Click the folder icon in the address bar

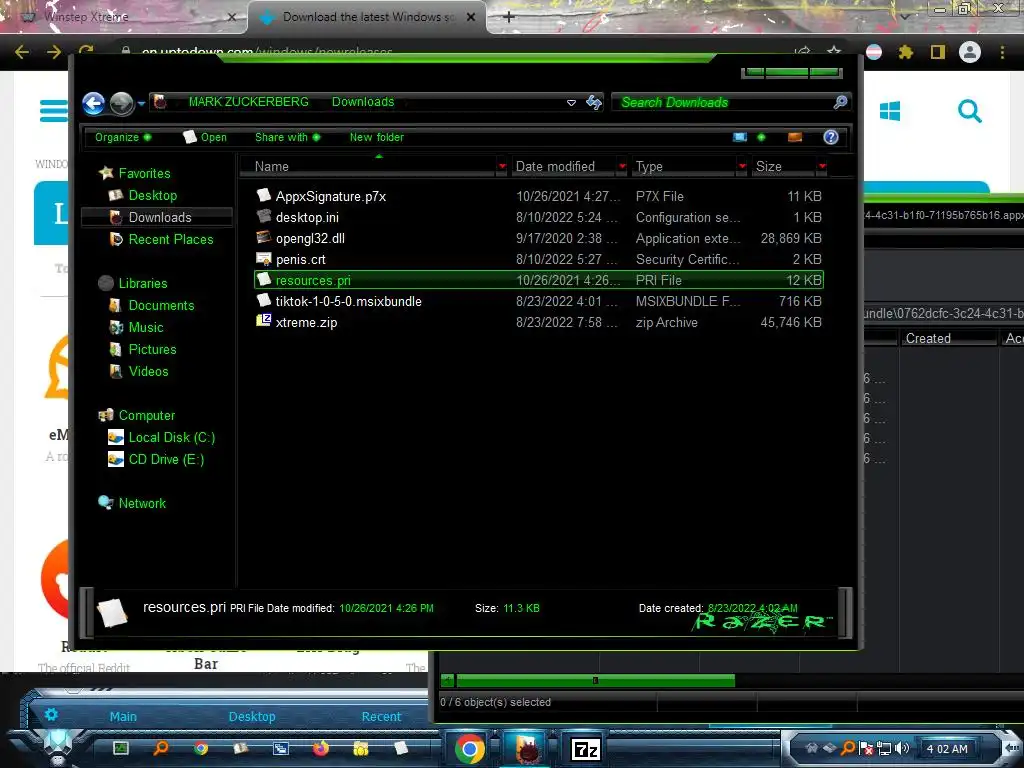[x=160, y=102]
